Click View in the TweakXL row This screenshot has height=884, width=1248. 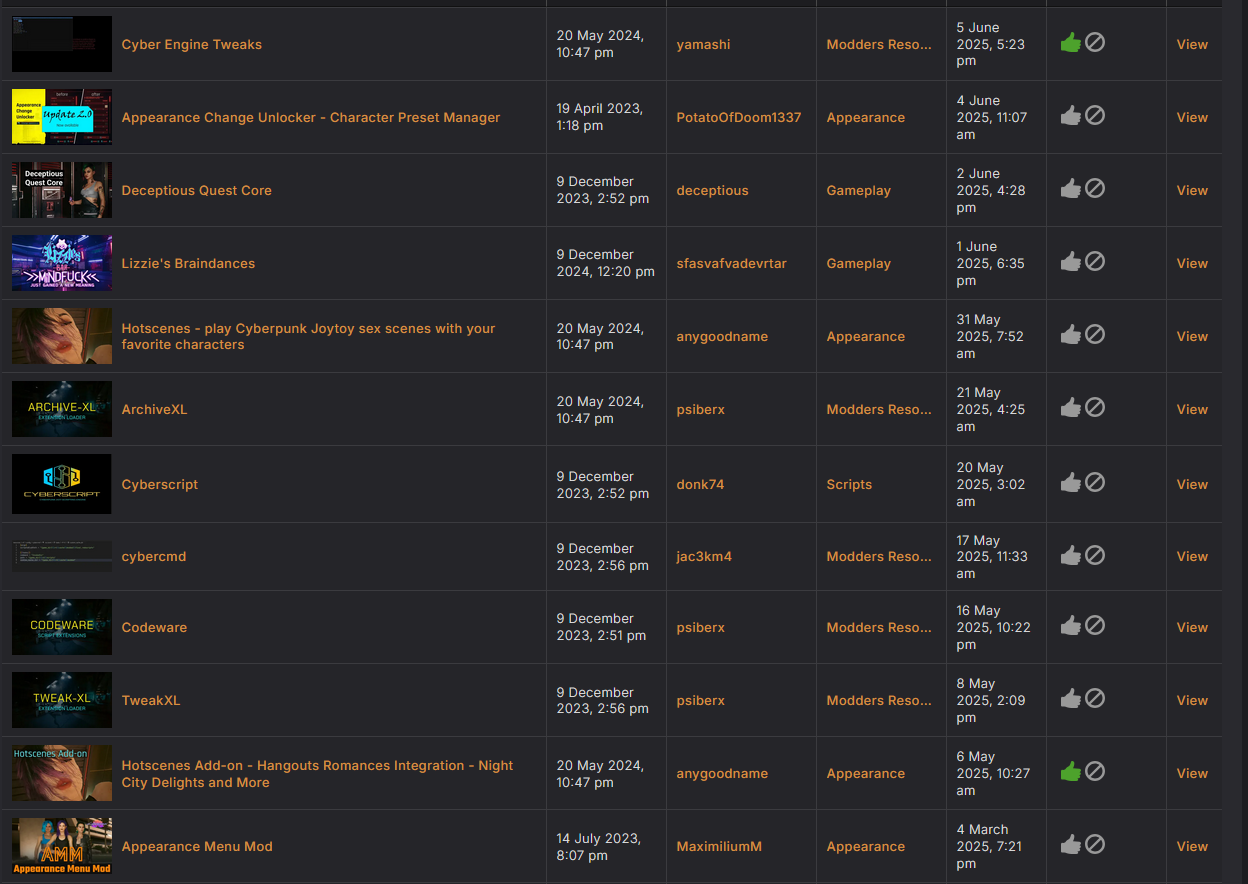[1192, 700]
